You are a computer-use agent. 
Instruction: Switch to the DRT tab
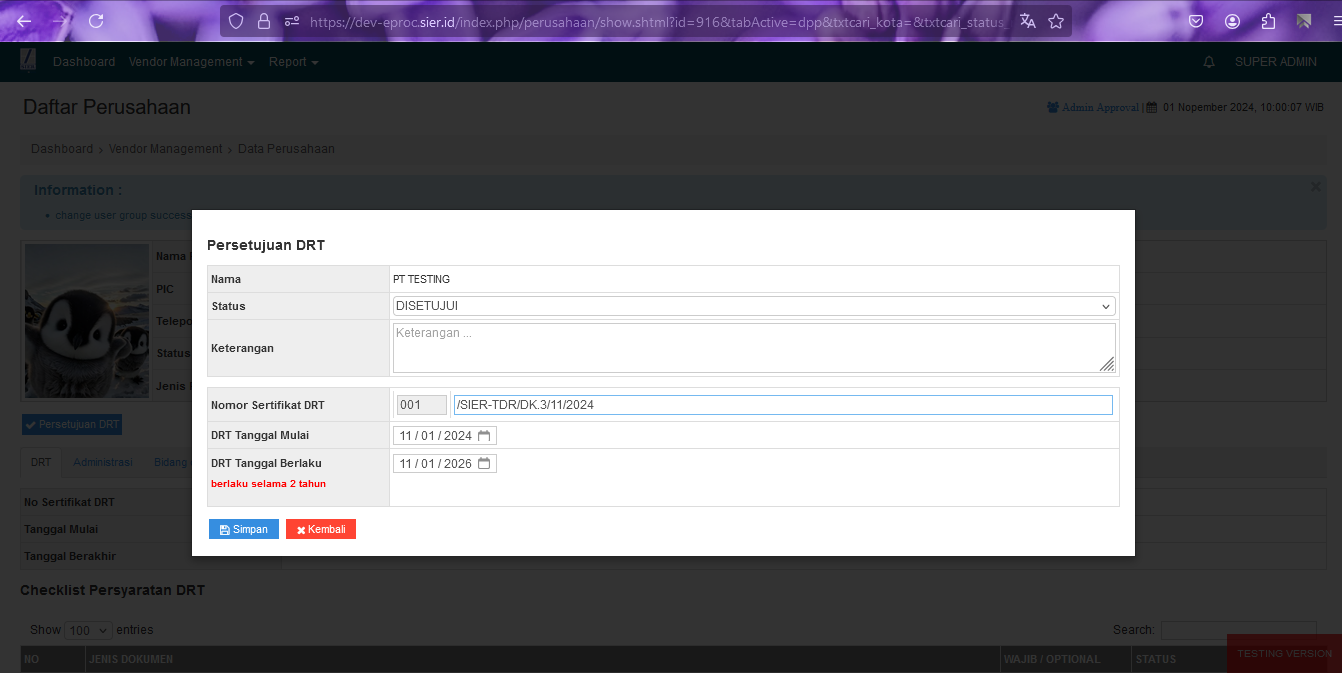41,463
